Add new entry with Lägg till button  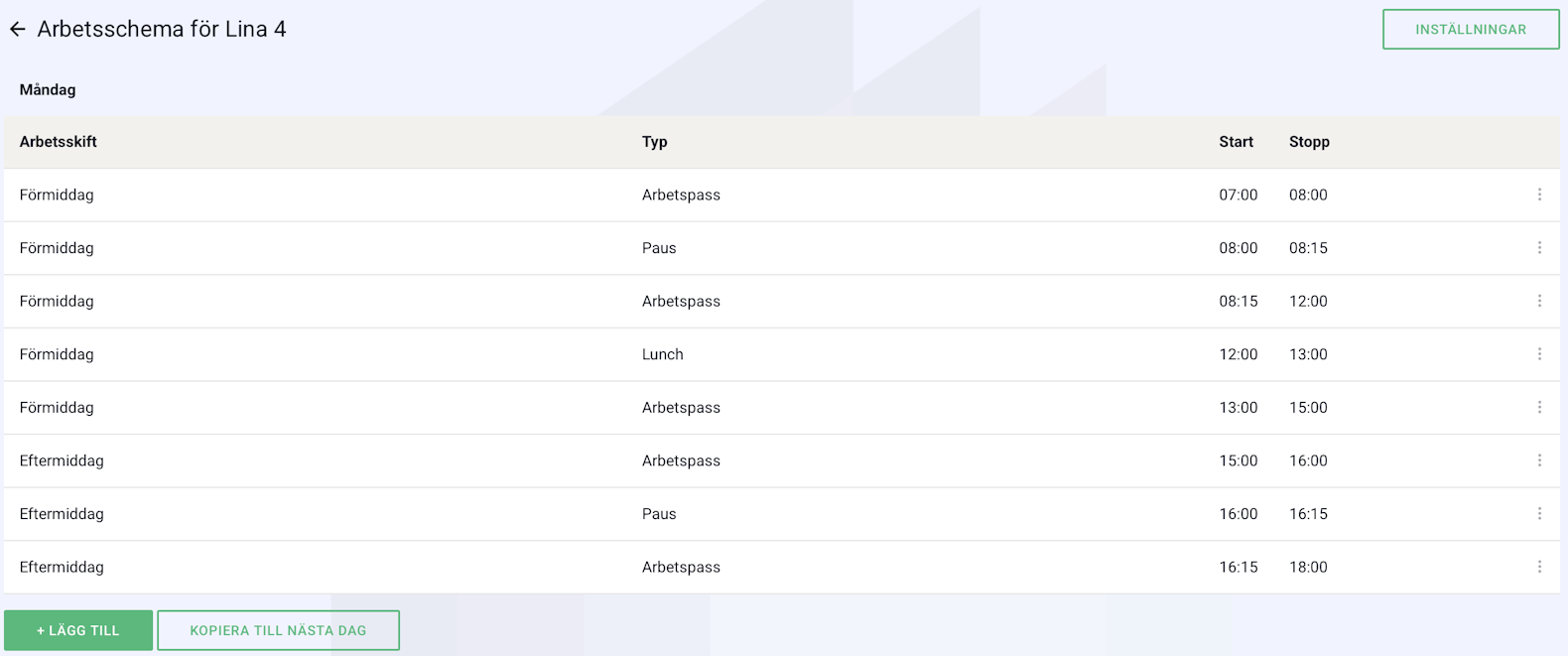click(x=78, y=630)
